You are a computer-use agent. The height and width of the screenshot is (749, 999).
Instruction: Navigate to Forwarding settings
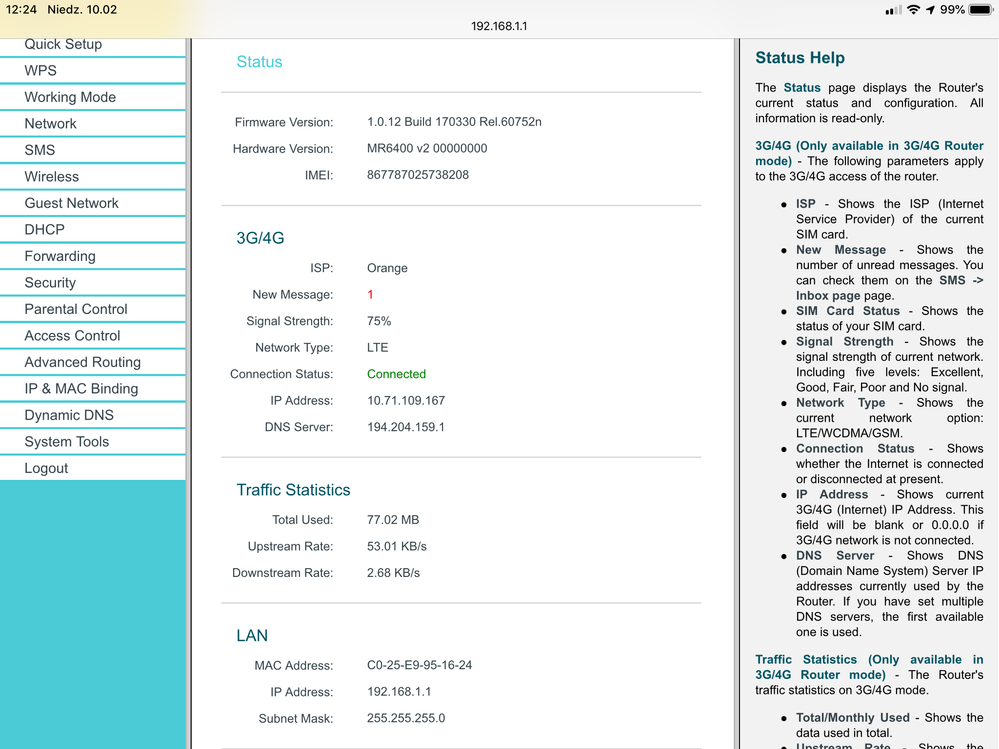point(60,256)
